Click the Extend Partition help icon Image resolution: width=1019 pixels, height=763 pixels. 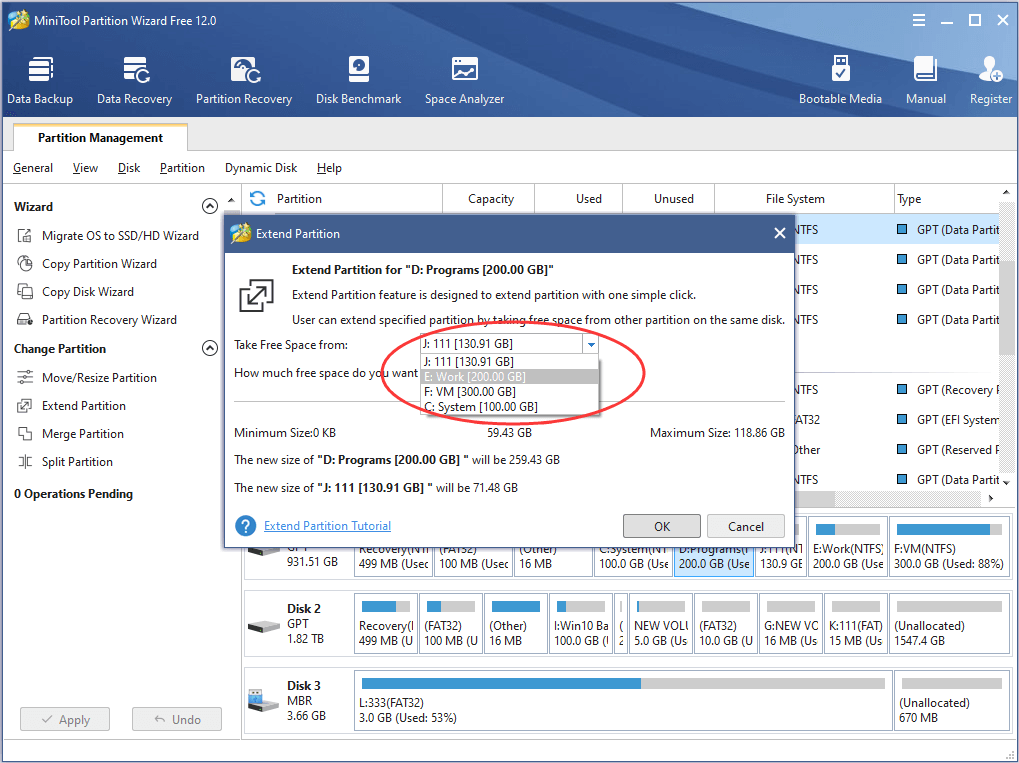tap(245, 526)
